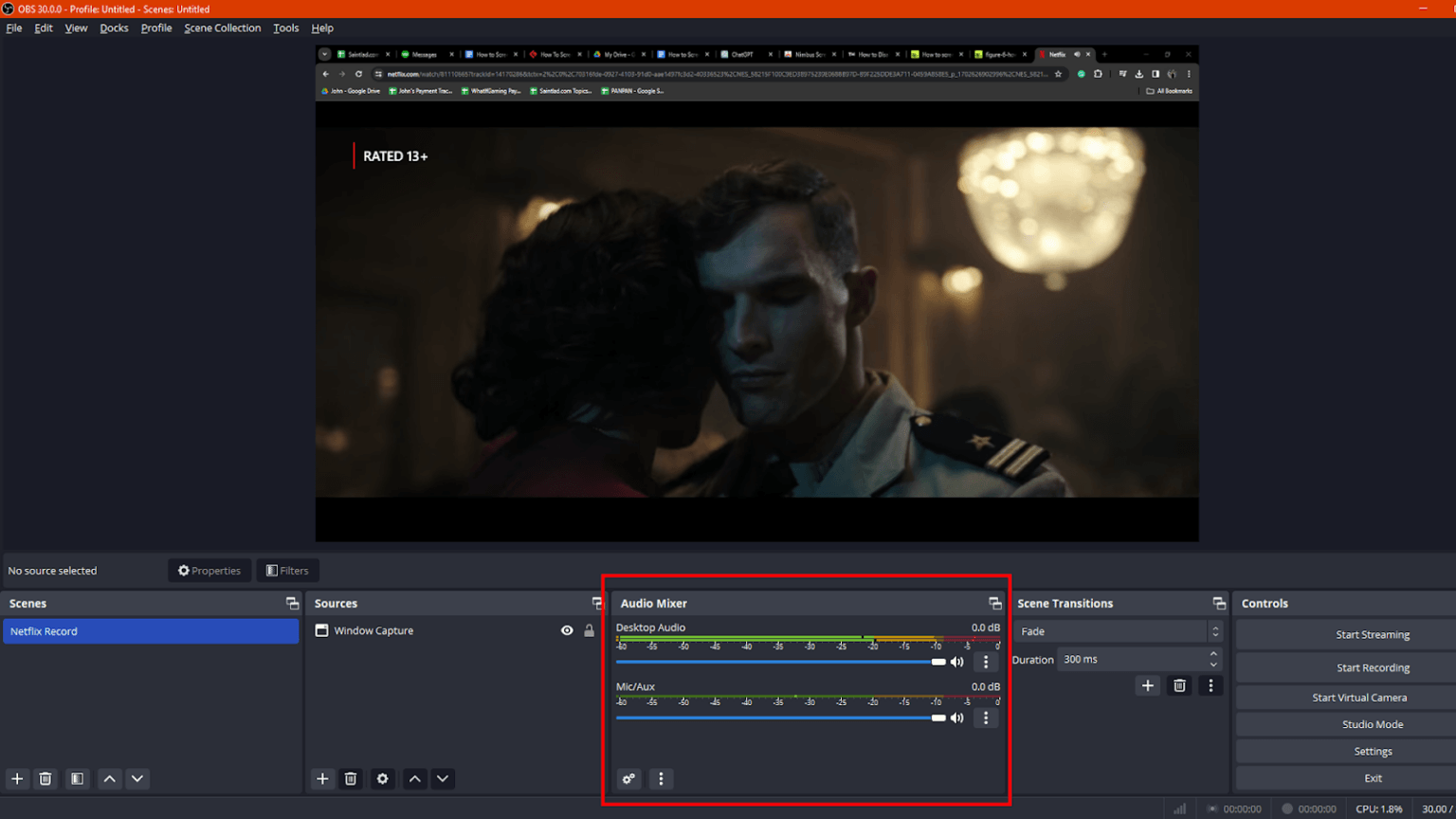Mute the Desktop Audio speaker icon
The height and width of the screenshot is (819, 1456).
tap(957, 662)
